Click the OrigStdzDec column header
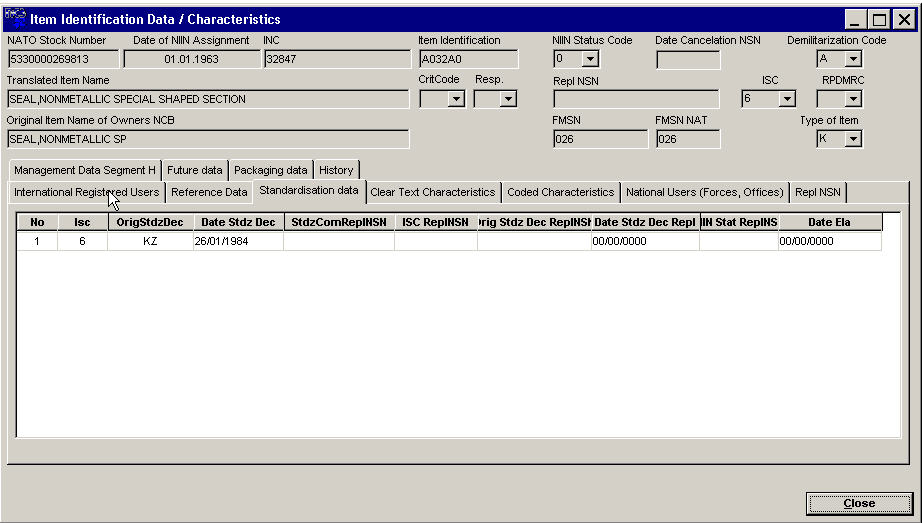The width and height of the screenshot is (922, 523). point(151,222)
